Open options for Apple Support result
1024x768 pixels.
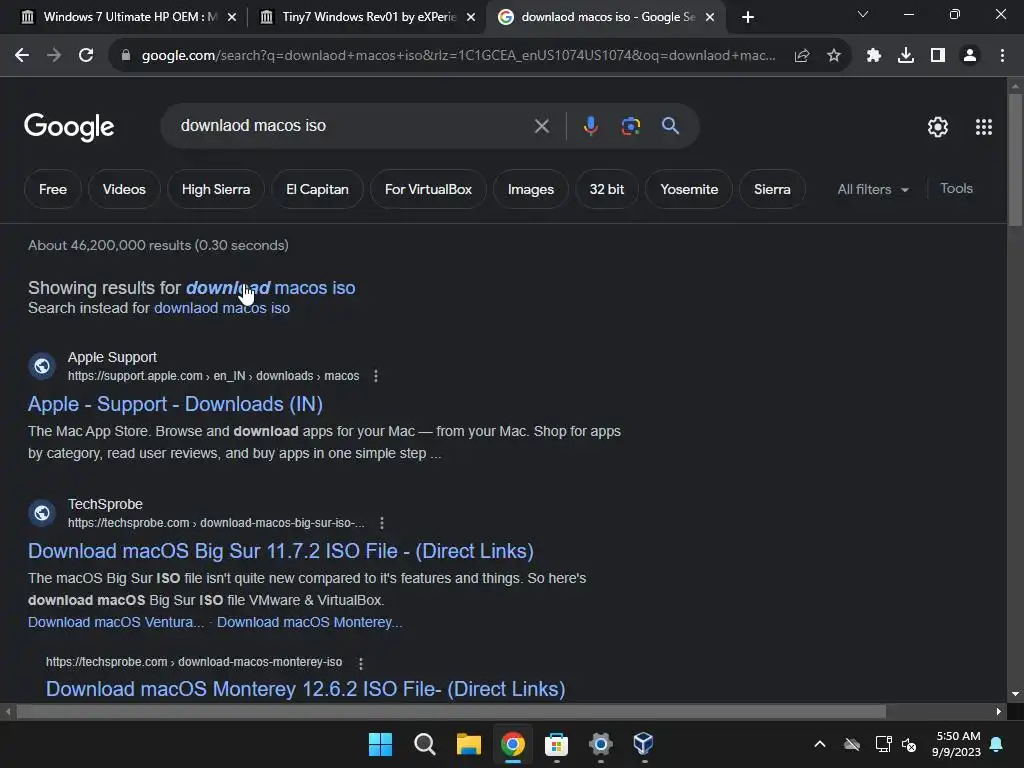click(x=376, y=376)
